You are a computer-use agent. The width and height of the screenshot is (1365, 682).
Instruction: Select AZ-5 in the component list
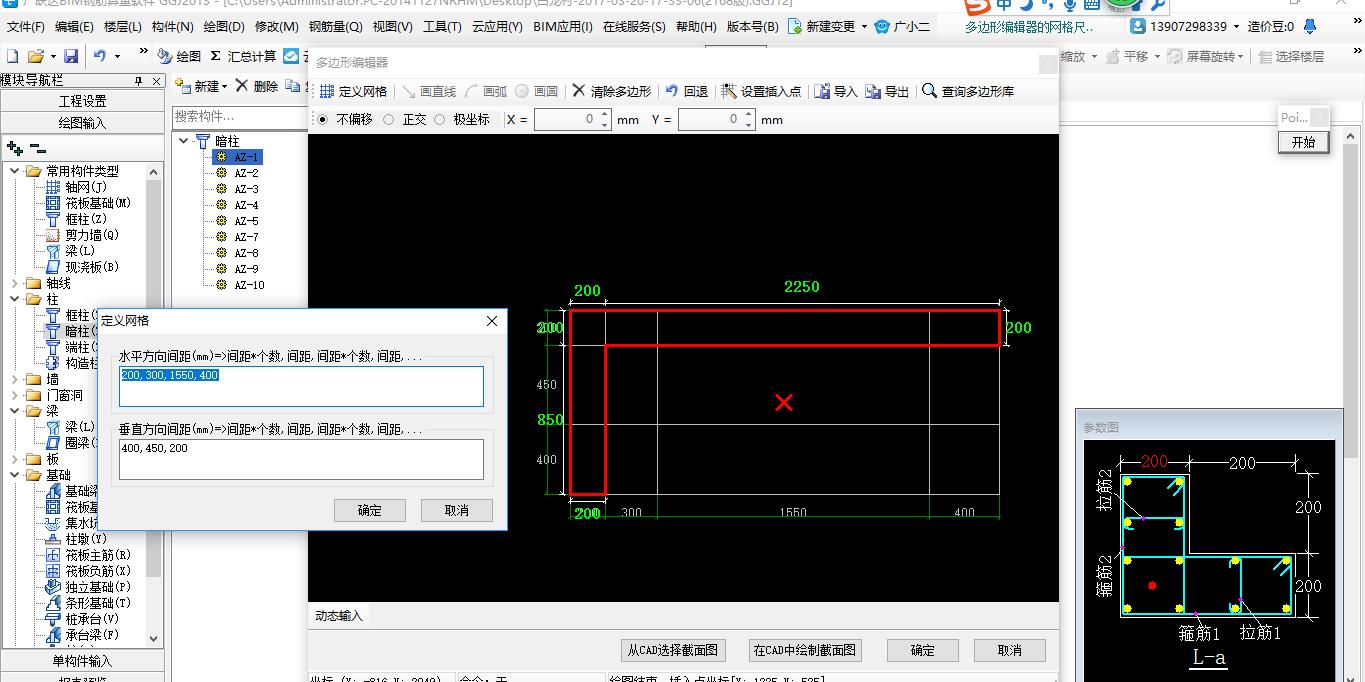click(246, 221)
